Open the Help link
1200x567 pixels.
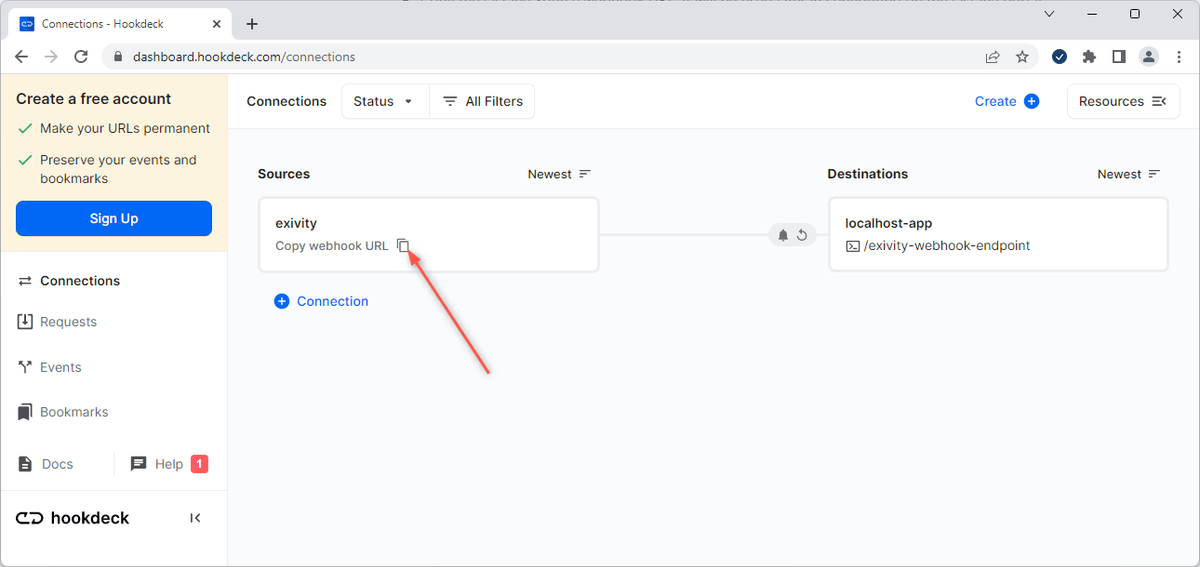tap(169, 464)
